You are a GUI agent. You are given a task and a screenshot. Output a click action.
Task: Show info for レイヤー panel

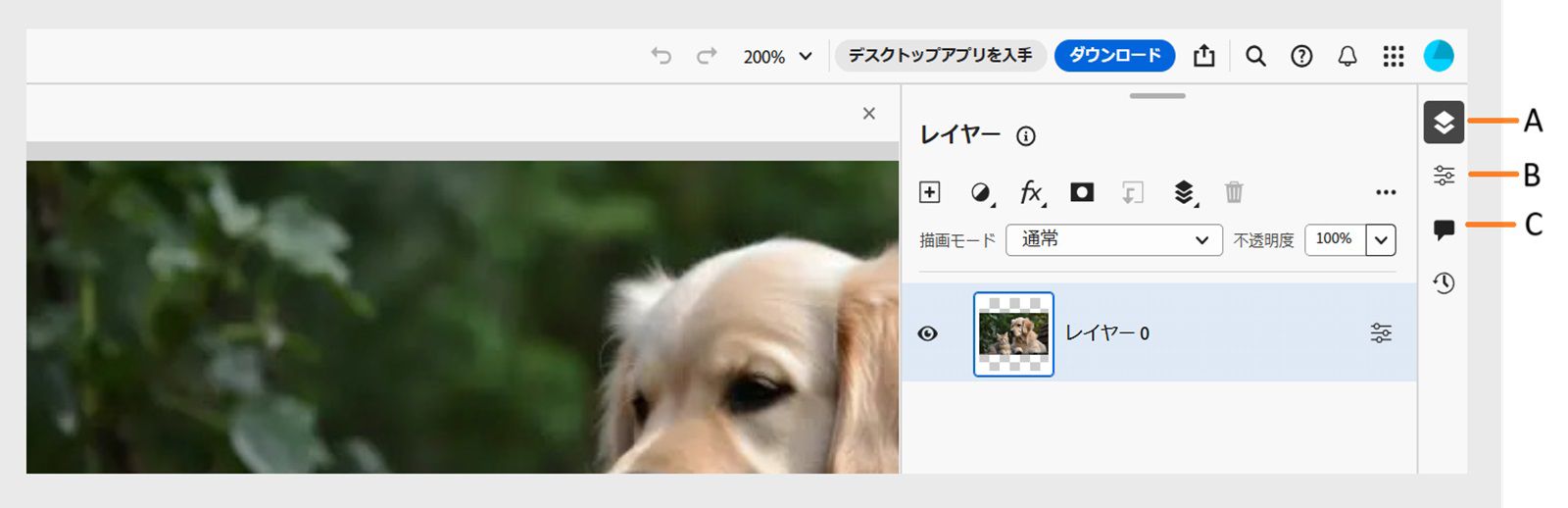pyautogui.click(x=1025, y=136)
